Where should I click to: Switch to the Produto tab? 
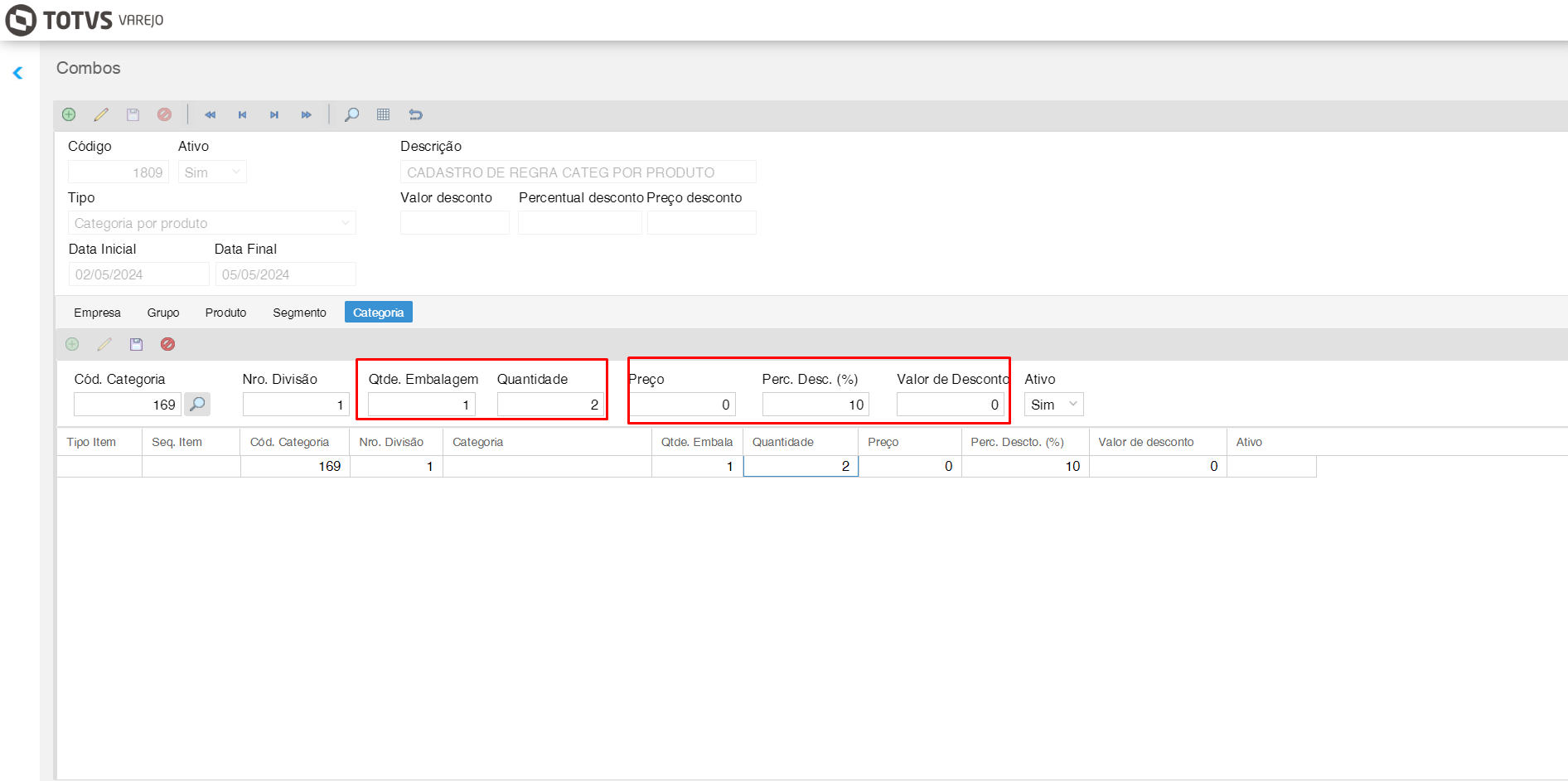[225, 313]
